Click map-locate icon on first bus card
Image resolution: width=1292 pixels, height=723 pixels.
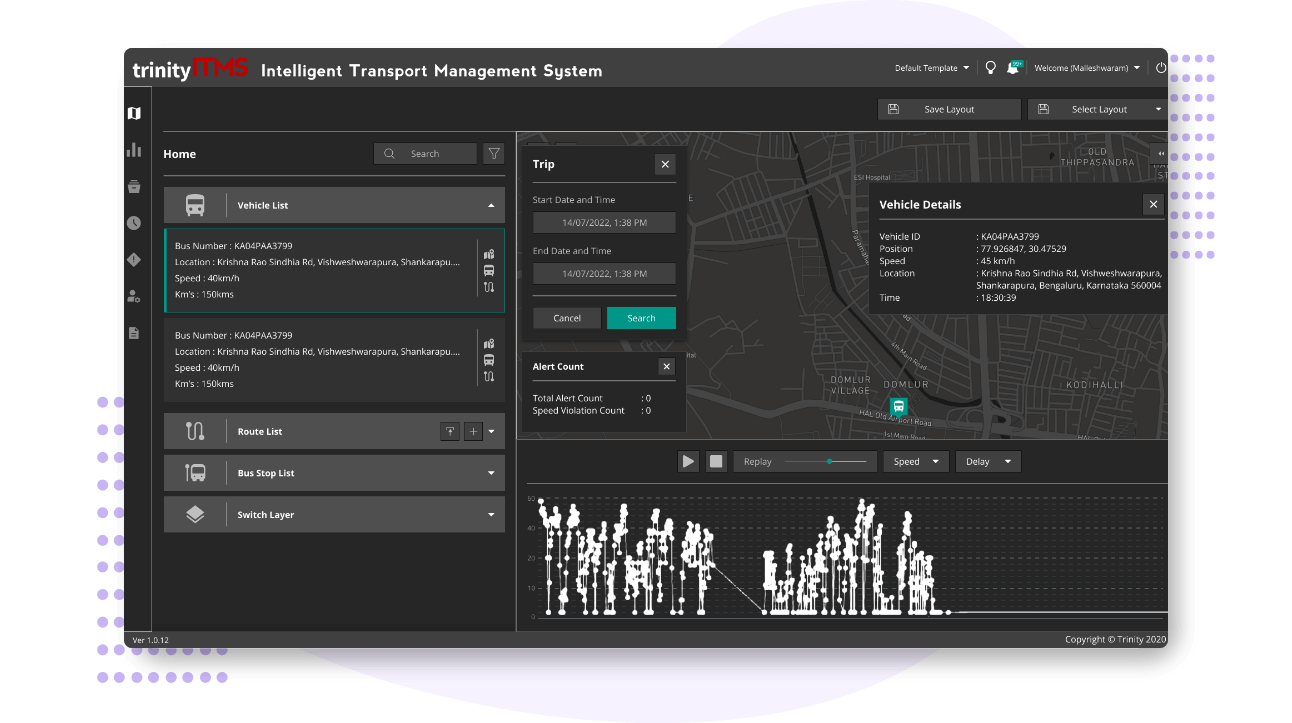click(489, 254)
